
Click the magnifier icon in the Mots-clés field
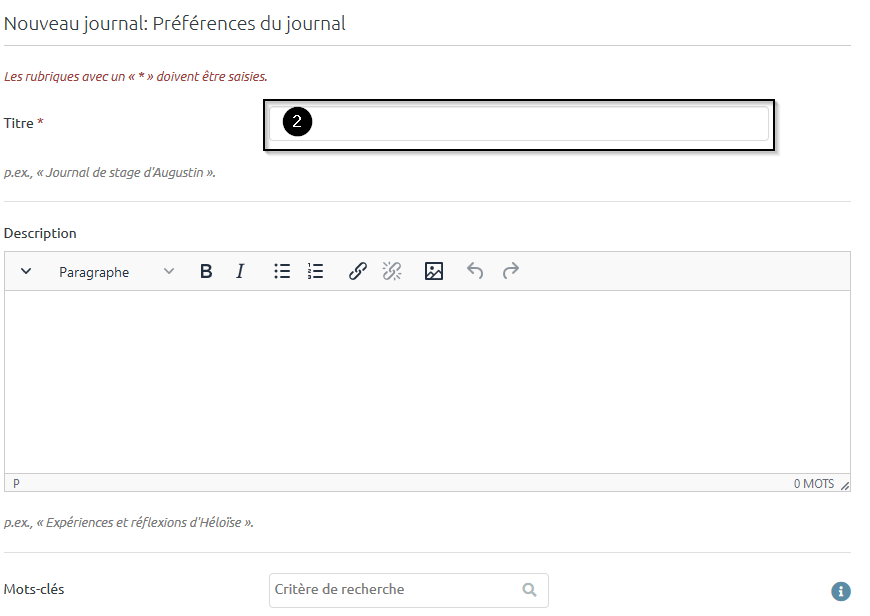point(530,590)
